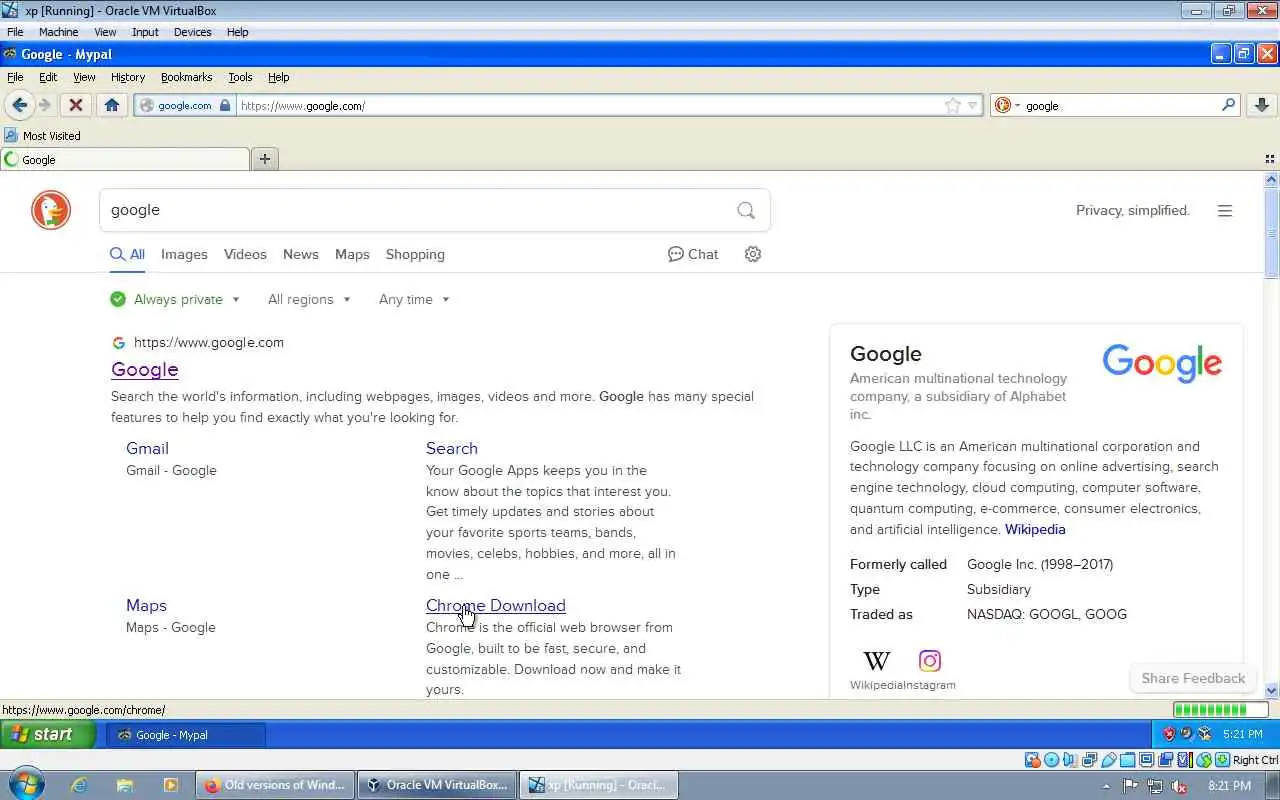Open the Google result title link
1280x800 pixels.
tap(145, 369)
